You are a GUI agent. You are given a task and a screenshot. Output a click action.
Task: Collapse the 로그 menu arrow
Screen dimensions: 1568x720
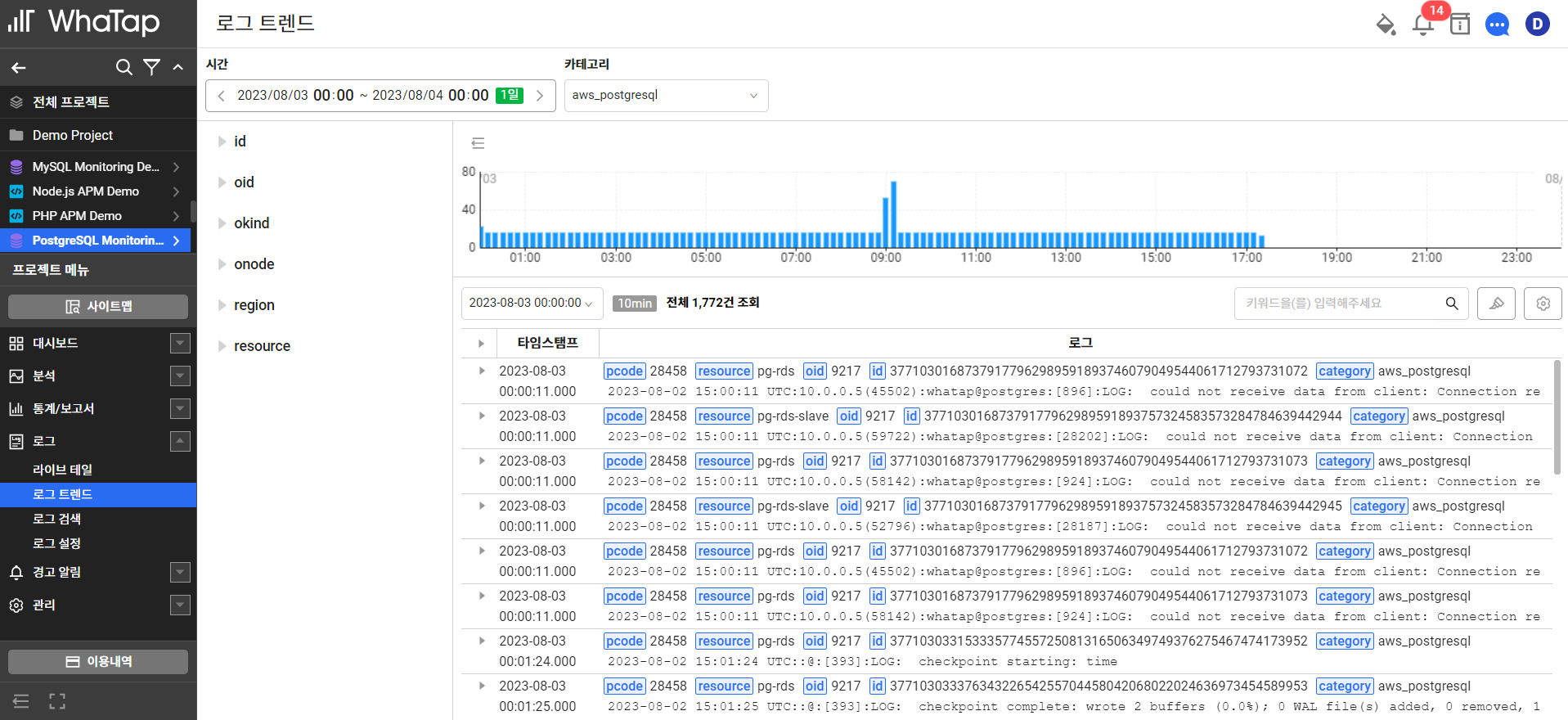180,441
